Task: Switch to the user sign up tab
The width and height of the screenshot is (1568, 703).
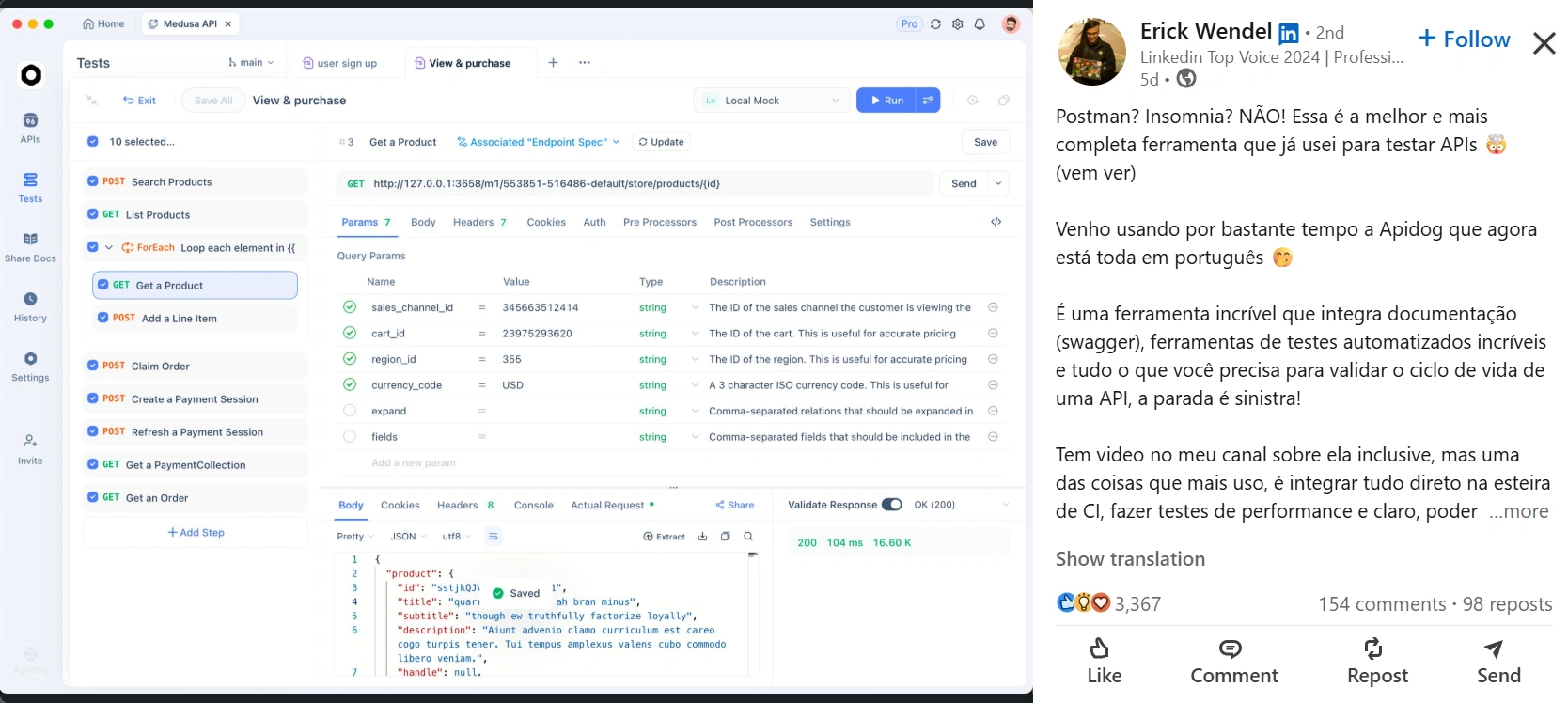Action: pos(339,63)
